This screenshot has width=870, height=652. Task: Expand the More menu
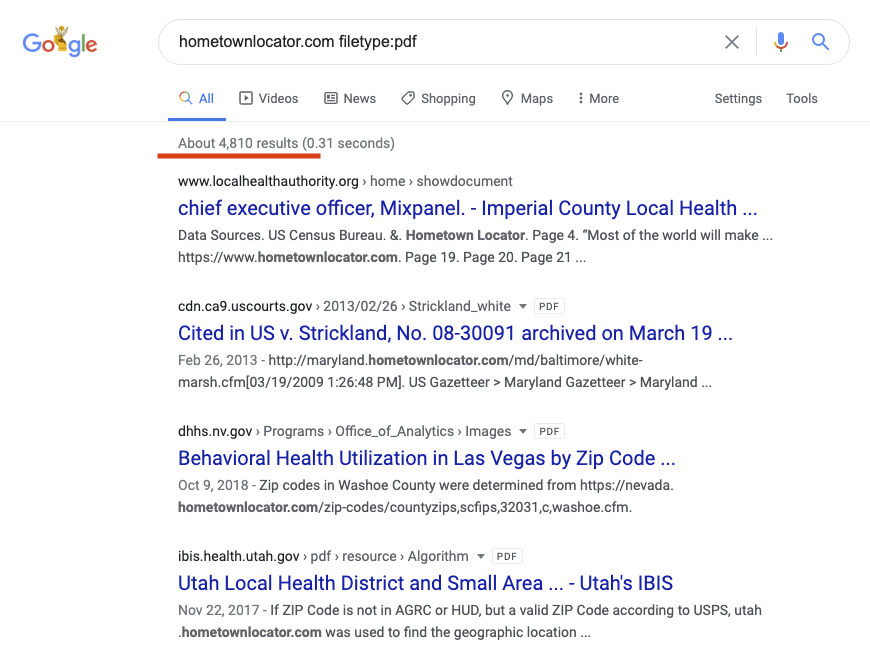pyautogui.click(x=598, y=98)
